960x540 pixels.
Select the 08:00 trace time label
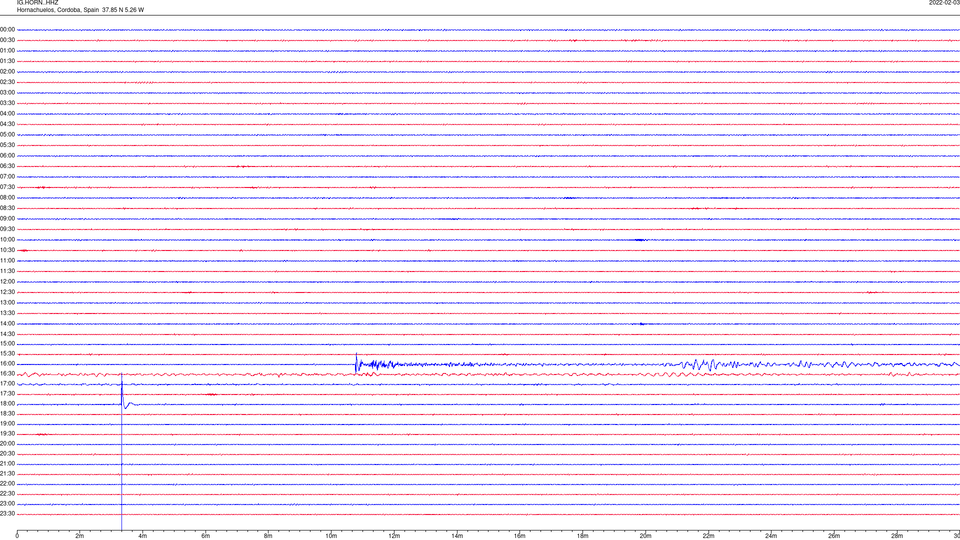point(7,198)
